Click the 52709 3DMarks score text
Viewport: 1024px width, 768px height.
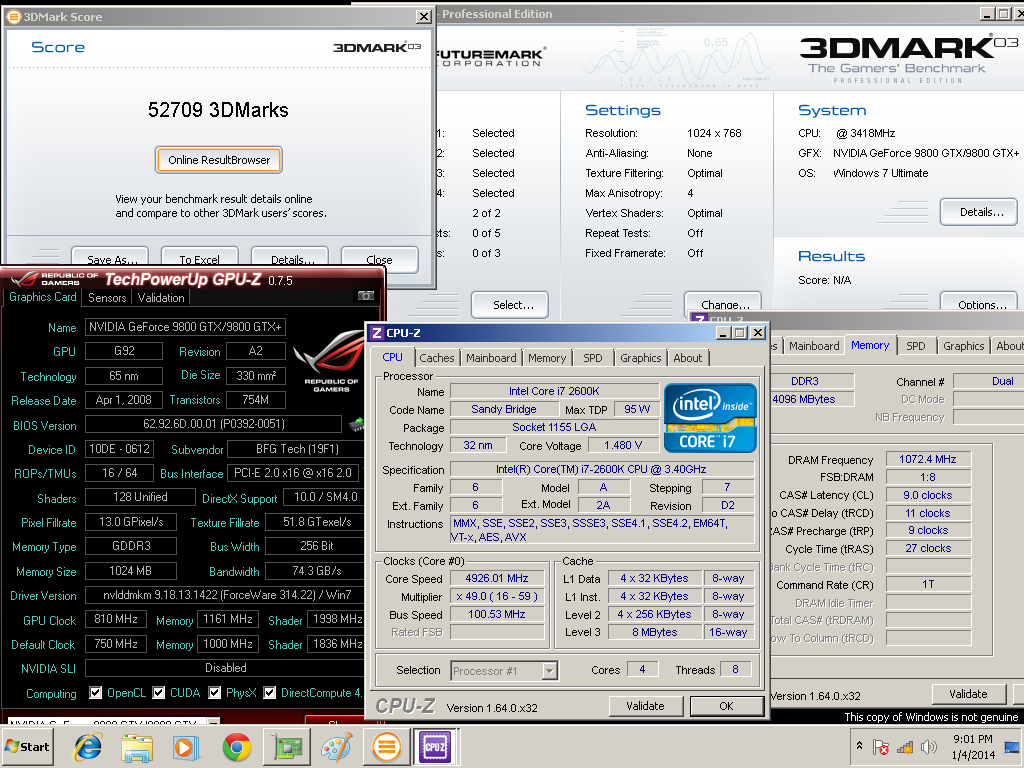coord(218,110)
